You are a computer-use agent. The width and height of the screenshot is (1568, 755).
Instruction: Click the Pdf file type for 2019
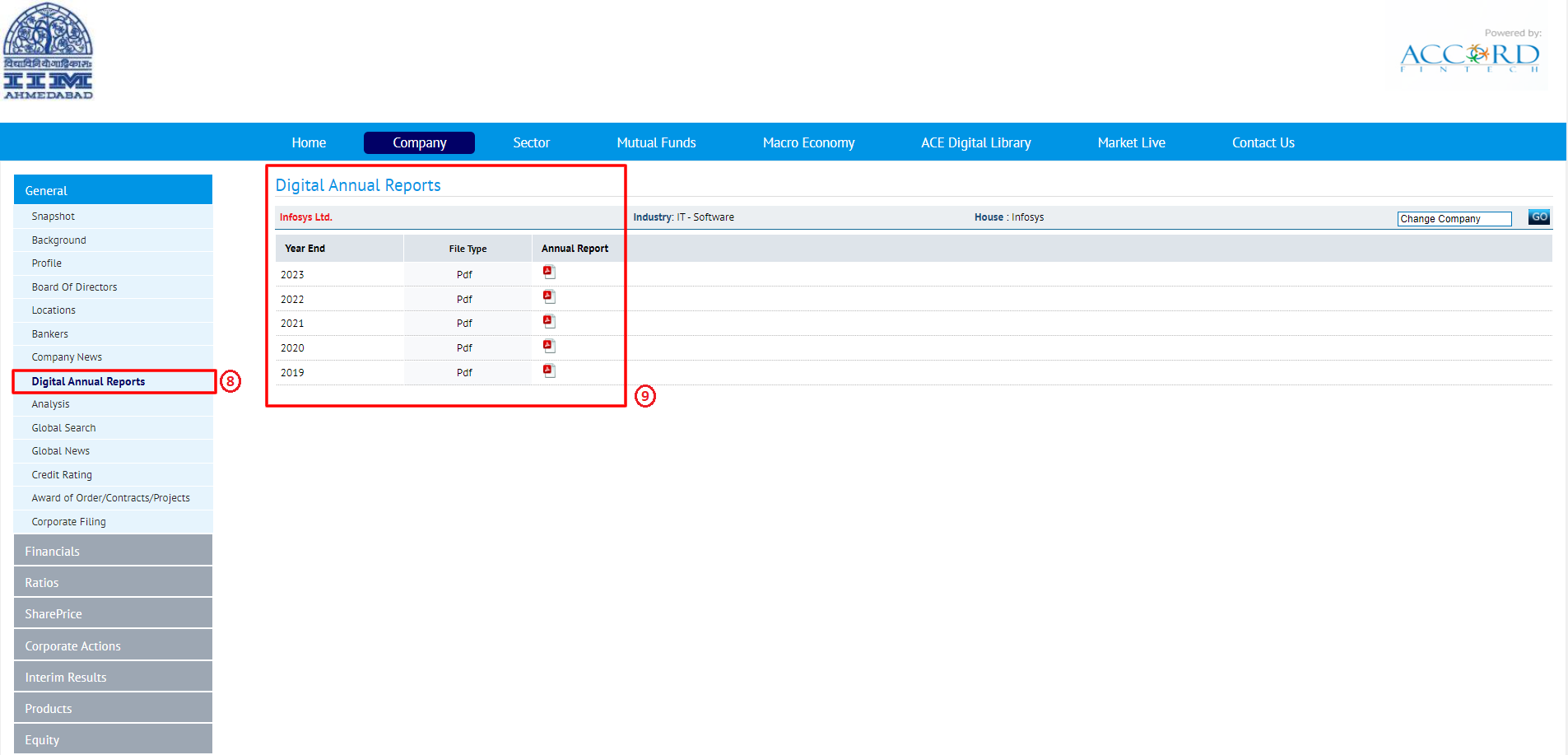(x=464, y=373)
